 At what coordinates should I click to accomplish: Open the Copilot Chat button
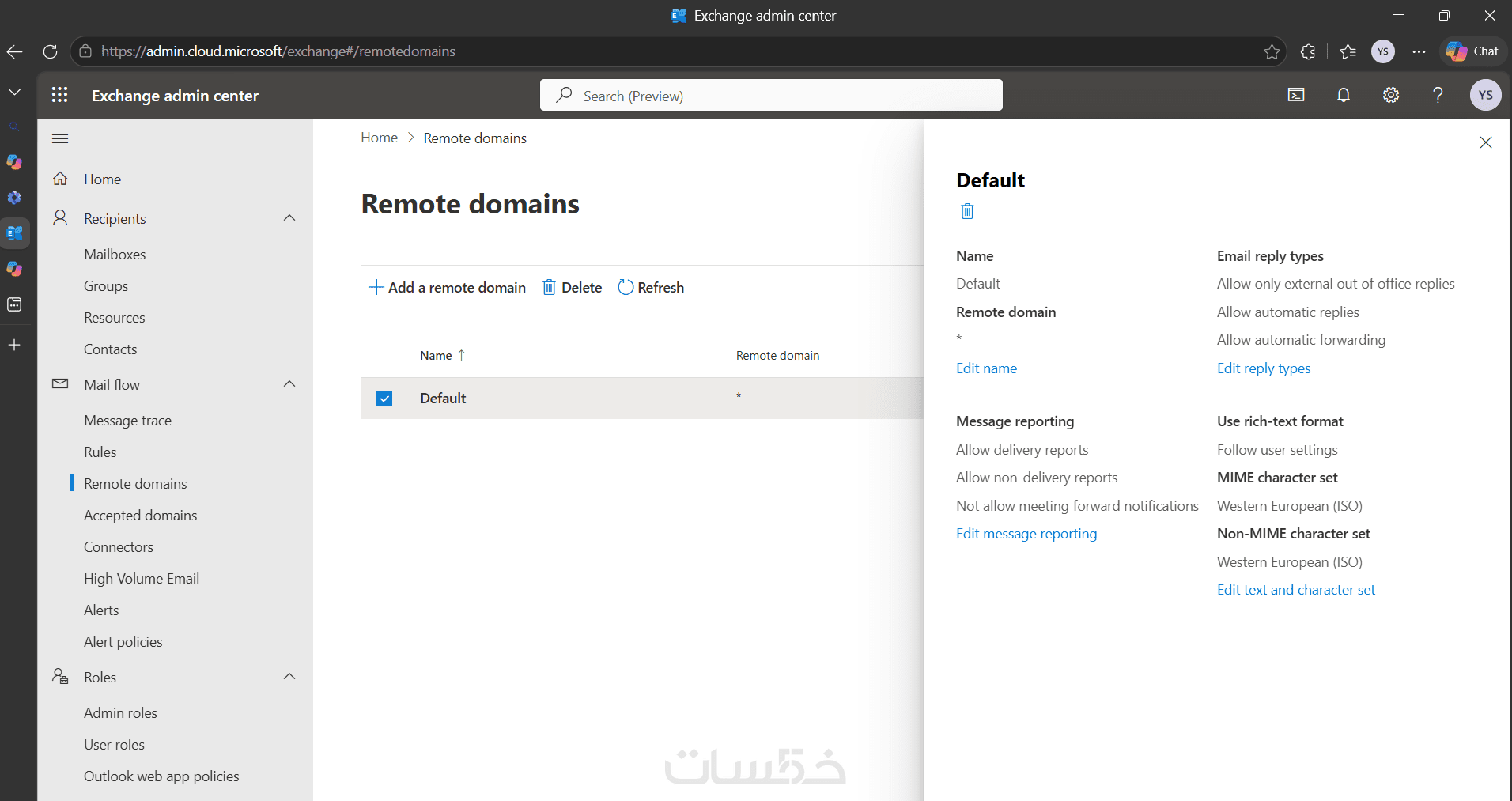click(x=1472, y=51)
